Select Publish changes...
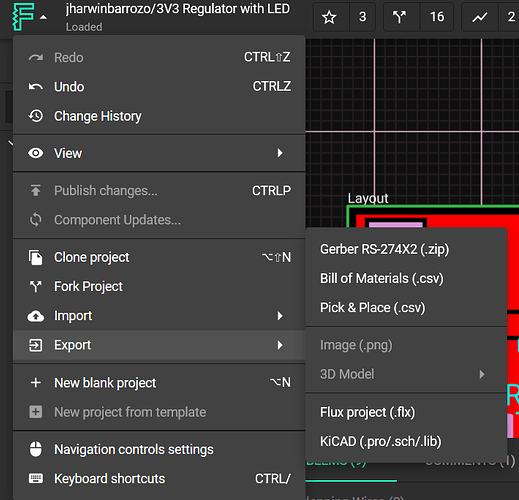The image size is (519, 500). pos(159,190)
